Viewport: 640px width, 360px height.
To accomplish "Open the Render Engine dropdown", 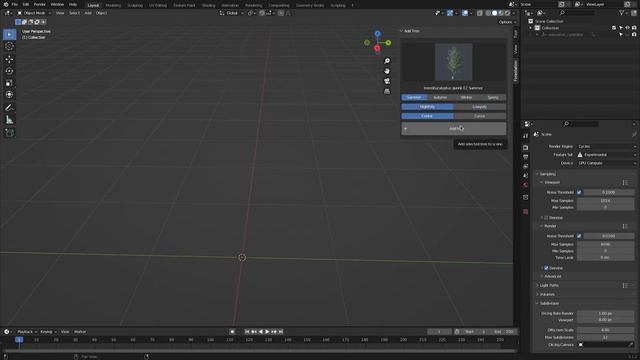I will [x=607, y=147].
